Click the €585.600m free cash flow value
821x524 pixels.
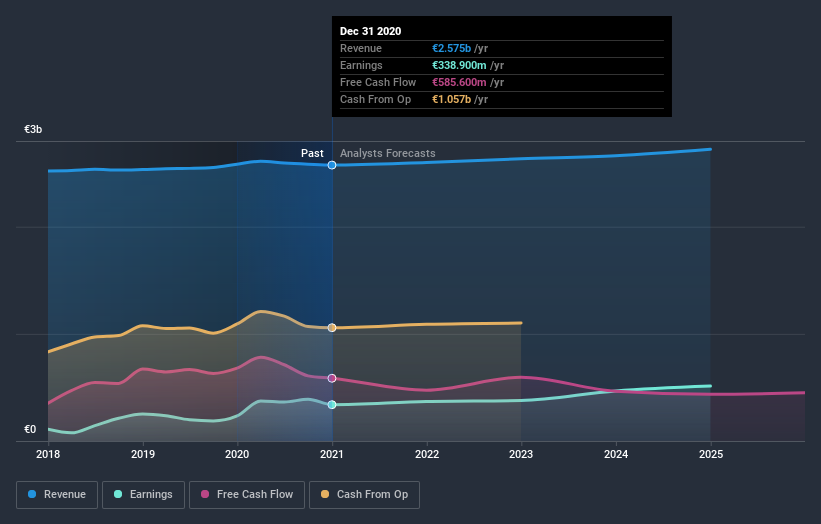(459, 82)
